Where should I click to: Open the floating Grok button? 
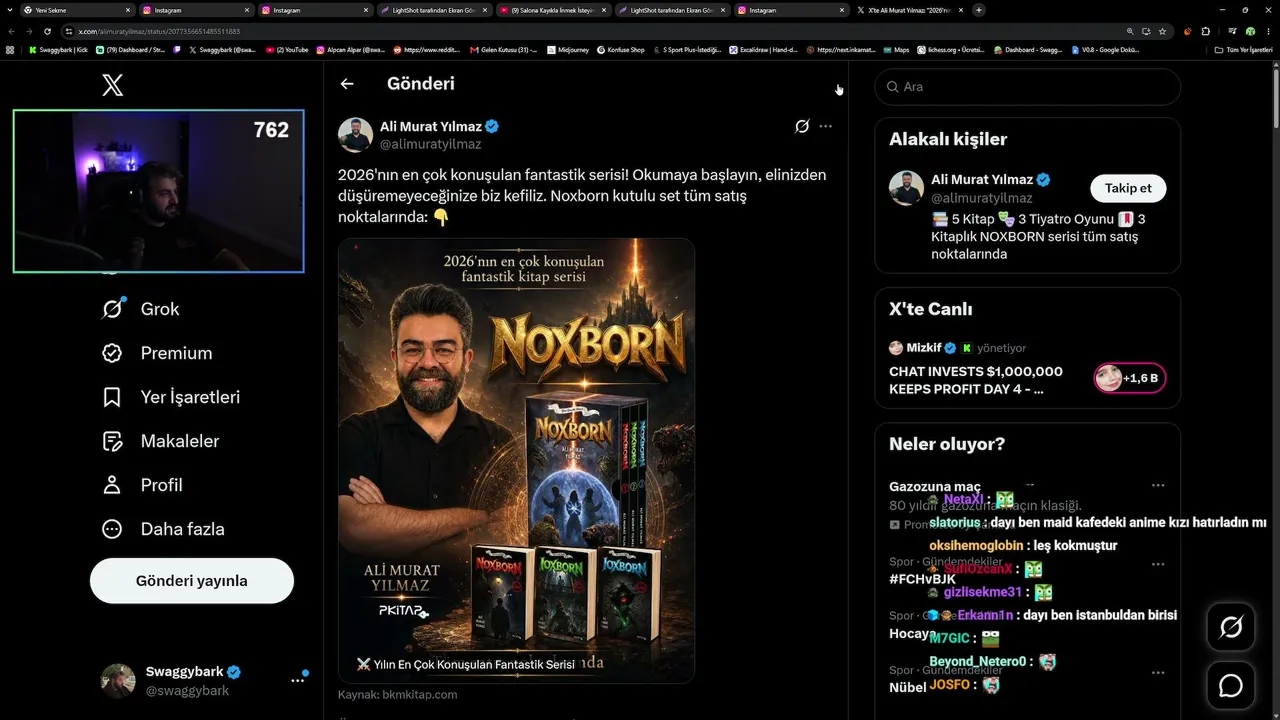(1231, 627)
